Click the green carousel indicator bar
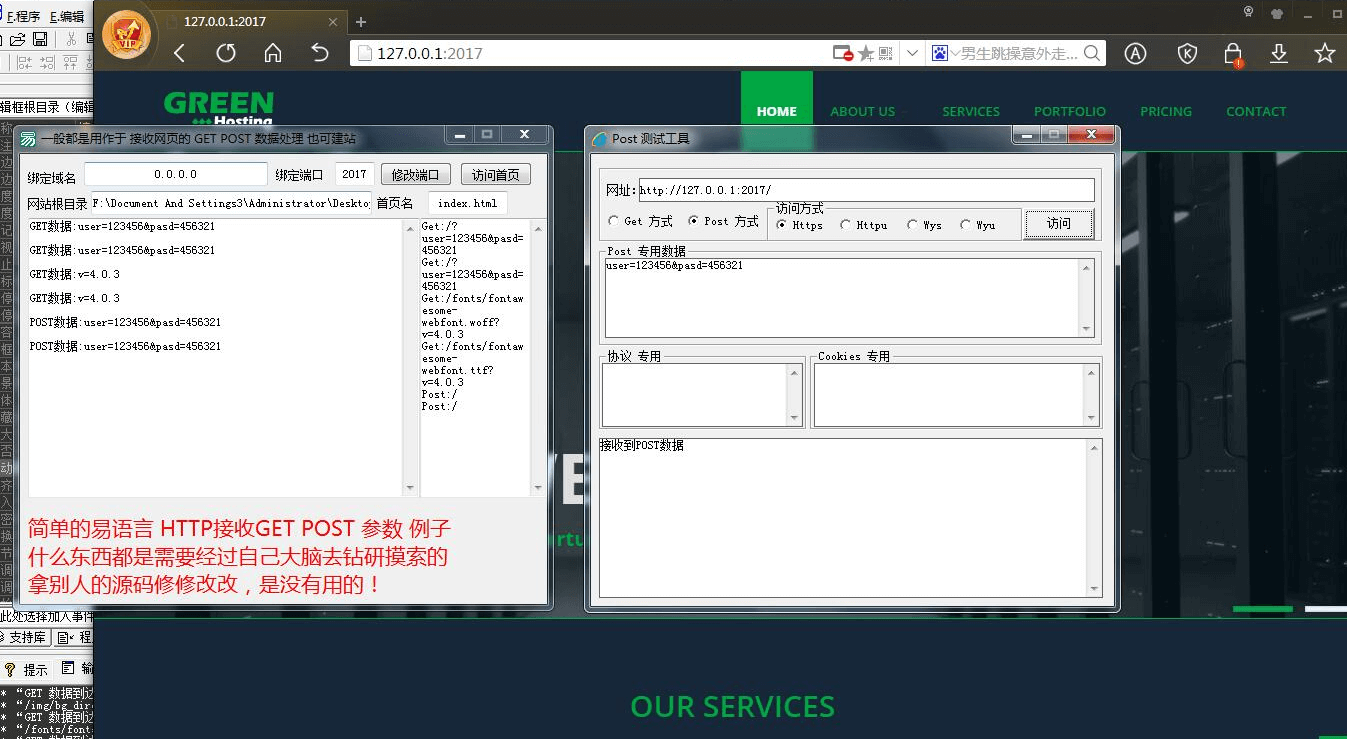The height and width of the screenshot is (739, 1347). coord(1263,608)
